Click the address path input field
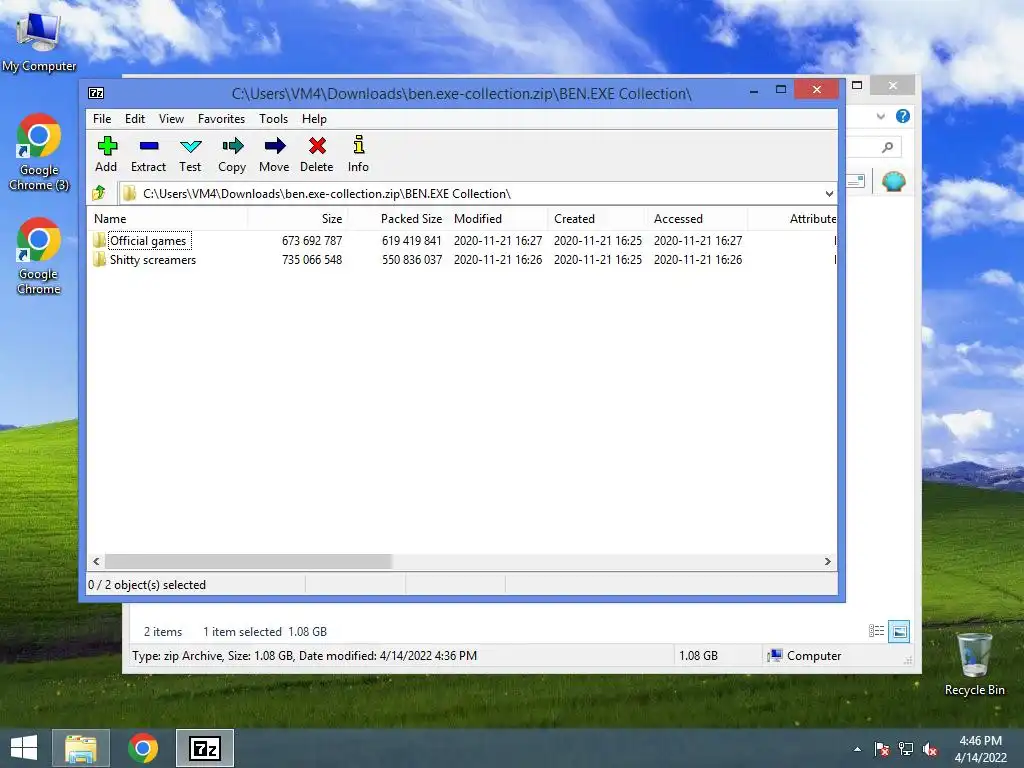Image resolution: width=1024 pixels, height=768 pixels. click(x=477, y=193)
